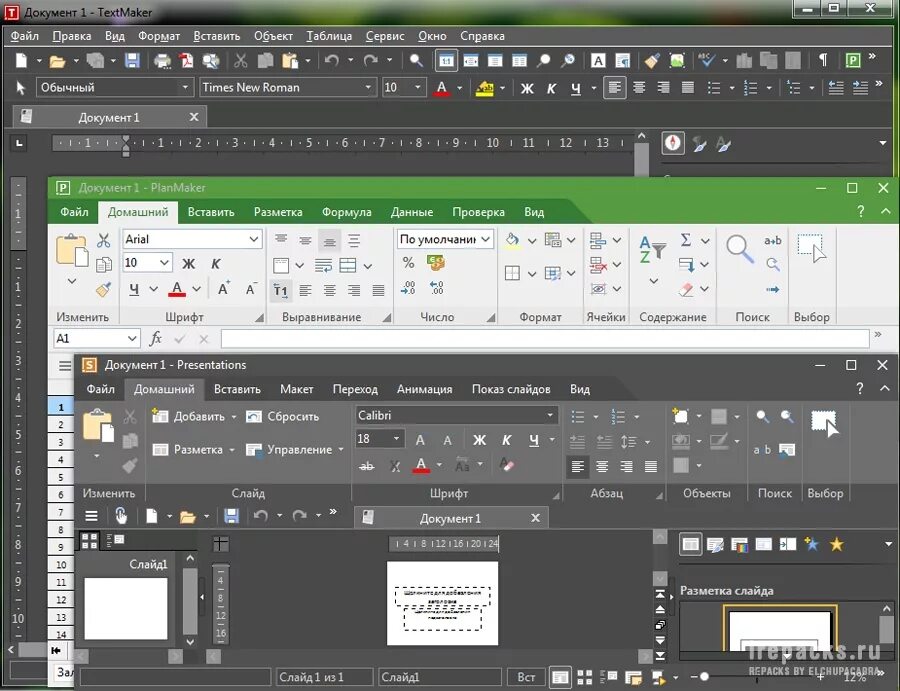Click the Файл button in PlanMaker

(x=74, y=212)
